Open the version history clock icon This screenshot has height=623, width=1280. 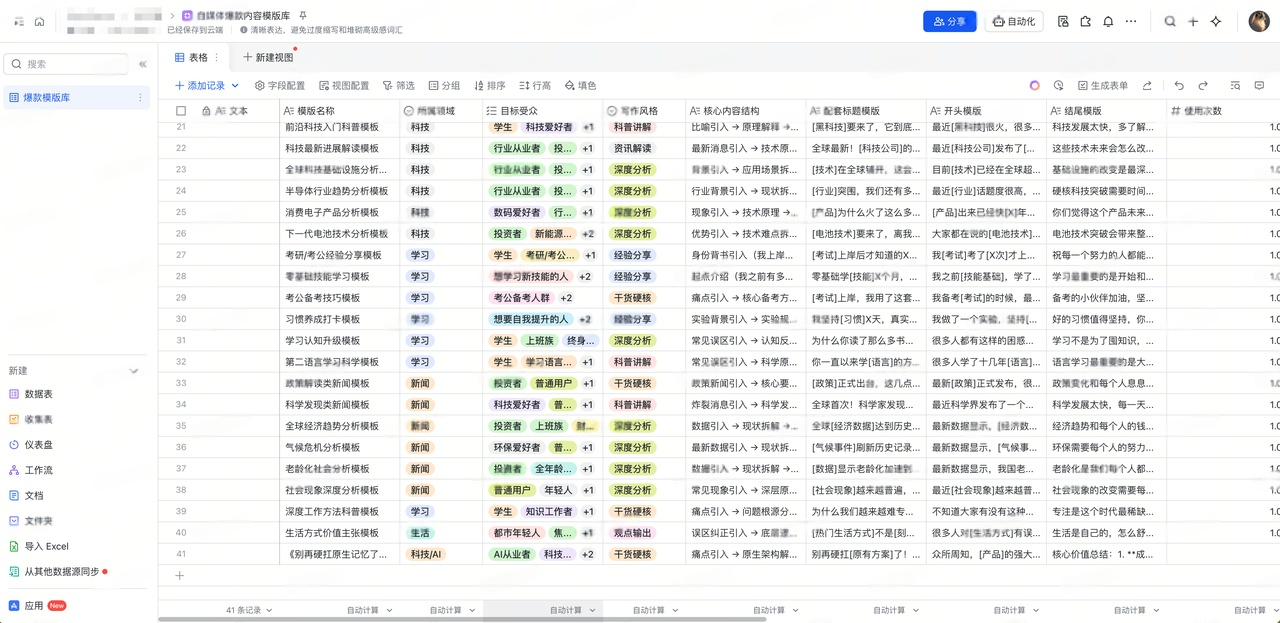(x=1059, y=86)
